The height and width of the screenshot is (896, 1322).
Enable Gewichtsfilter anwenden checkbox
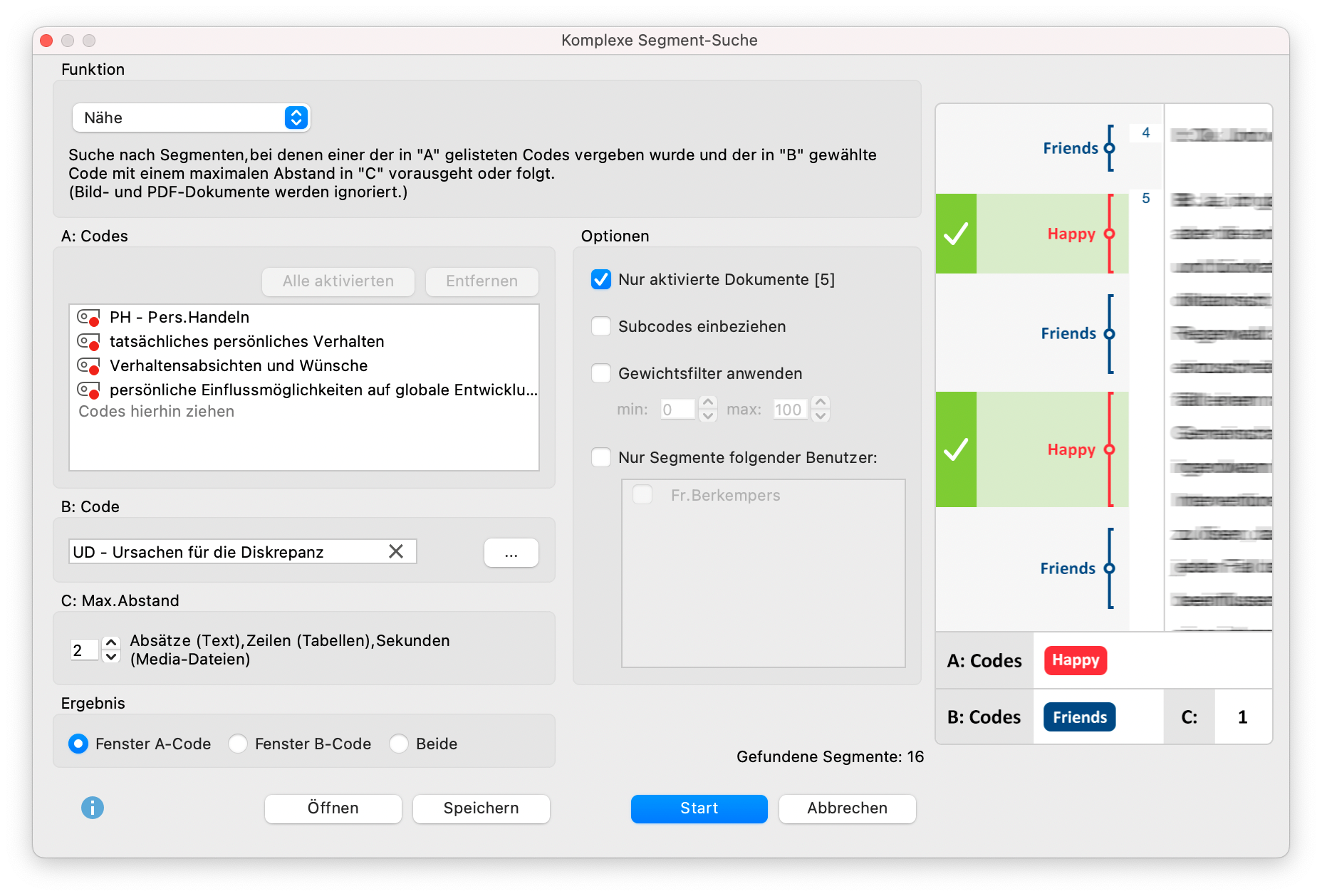click(601, 373)
